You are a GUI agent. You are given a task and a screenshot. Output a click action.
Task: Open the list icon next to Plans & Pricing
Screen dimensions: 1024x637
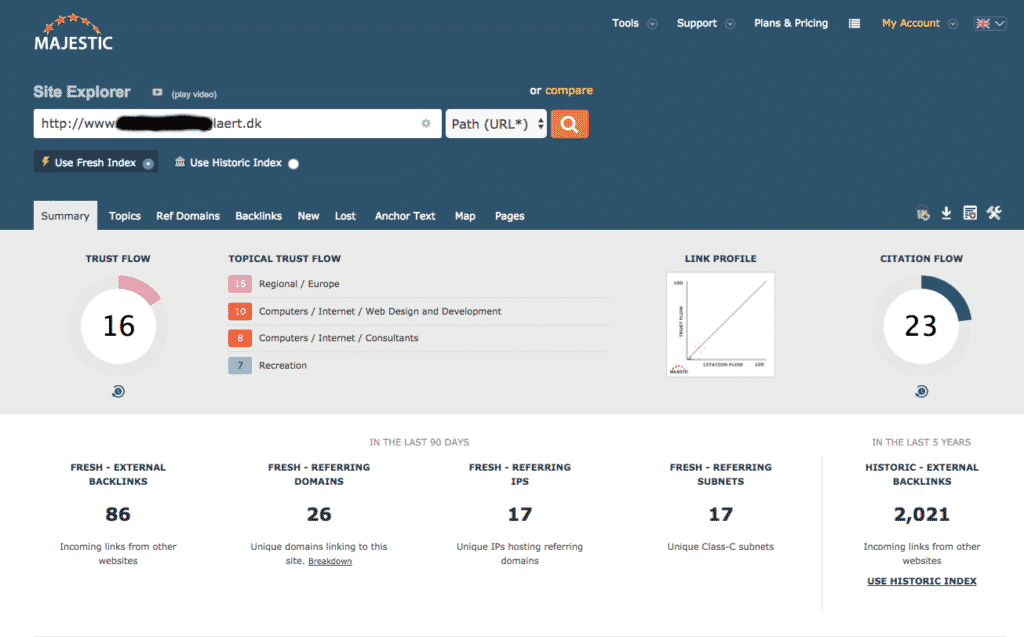pos(854,24)
